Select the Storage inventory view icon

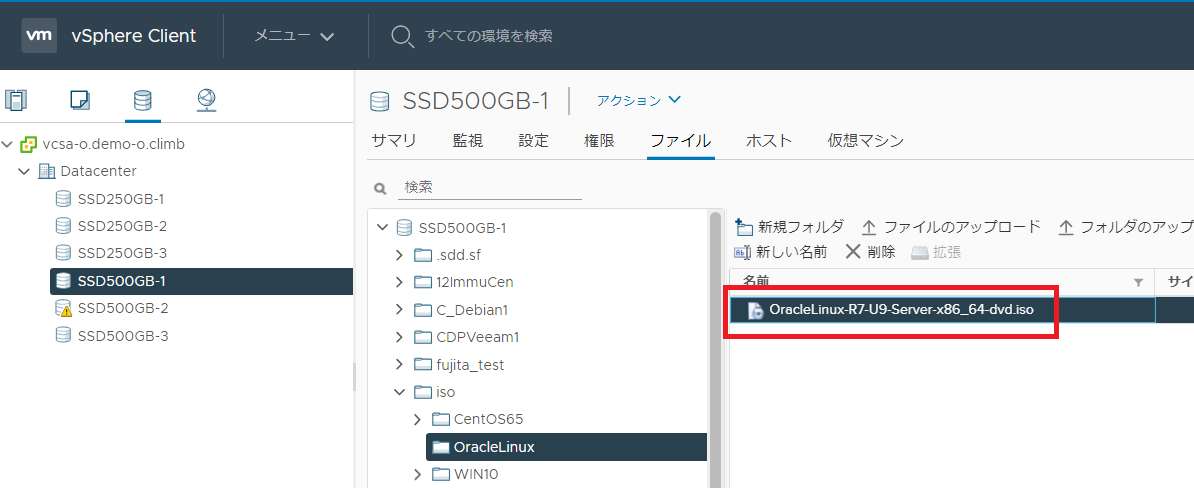(142, 100)
